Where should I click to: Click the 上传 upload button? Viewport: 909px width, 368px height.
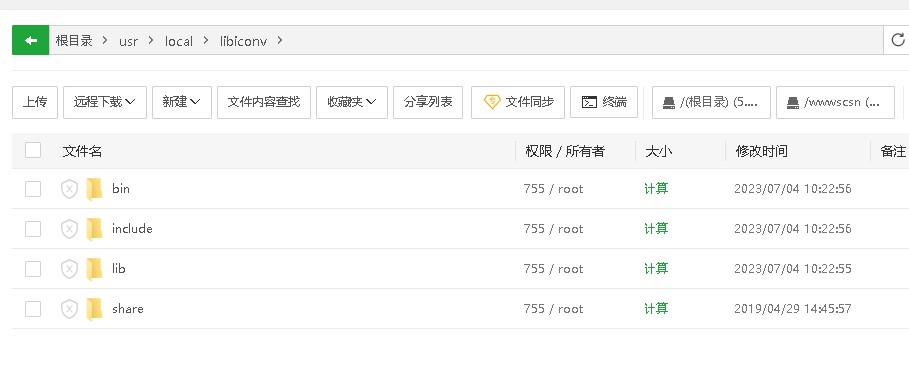point(35,103)
